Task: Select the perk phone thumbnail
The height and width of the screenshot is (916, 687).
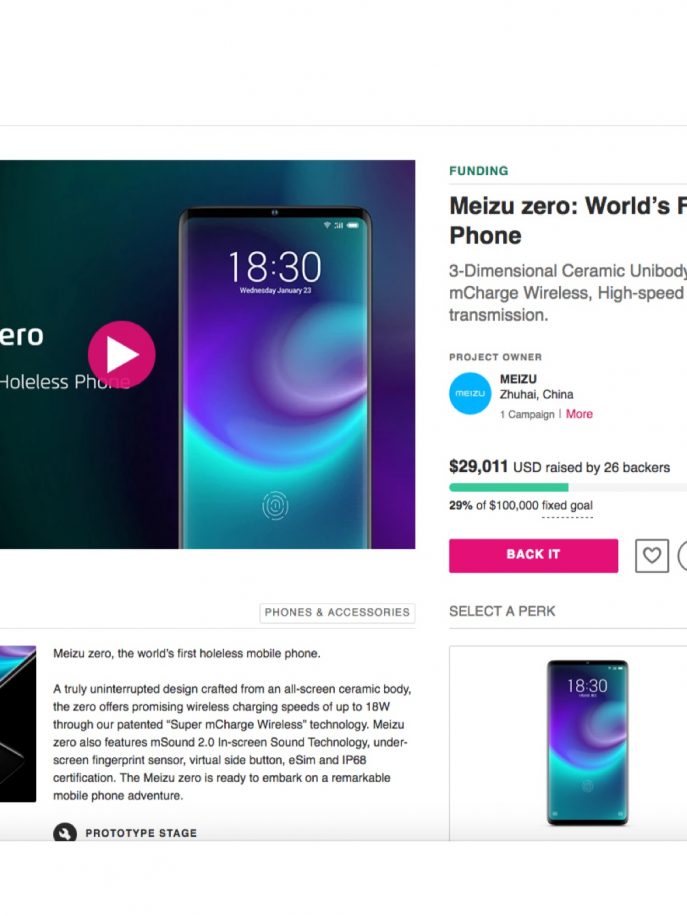Action: [x=587, y=742]
